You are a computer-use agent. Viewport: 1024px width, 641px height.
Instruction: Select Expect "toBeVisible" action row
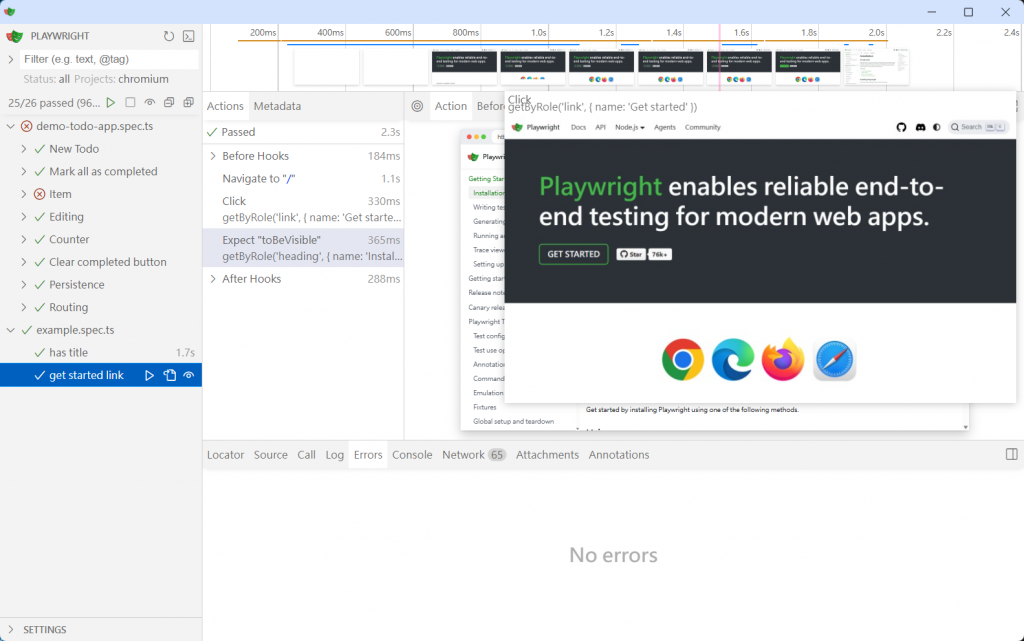[304, 248]
